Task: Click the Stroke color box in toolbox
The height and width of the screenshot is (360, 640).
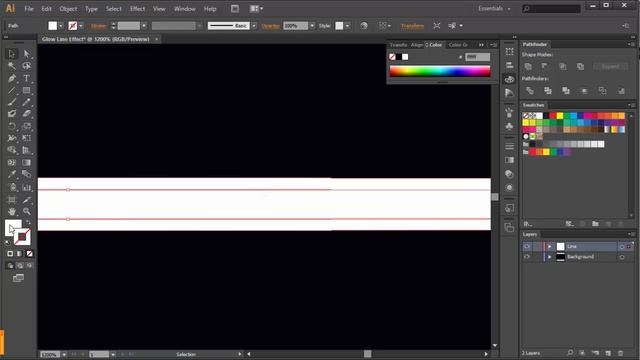Action: (22, 237)
